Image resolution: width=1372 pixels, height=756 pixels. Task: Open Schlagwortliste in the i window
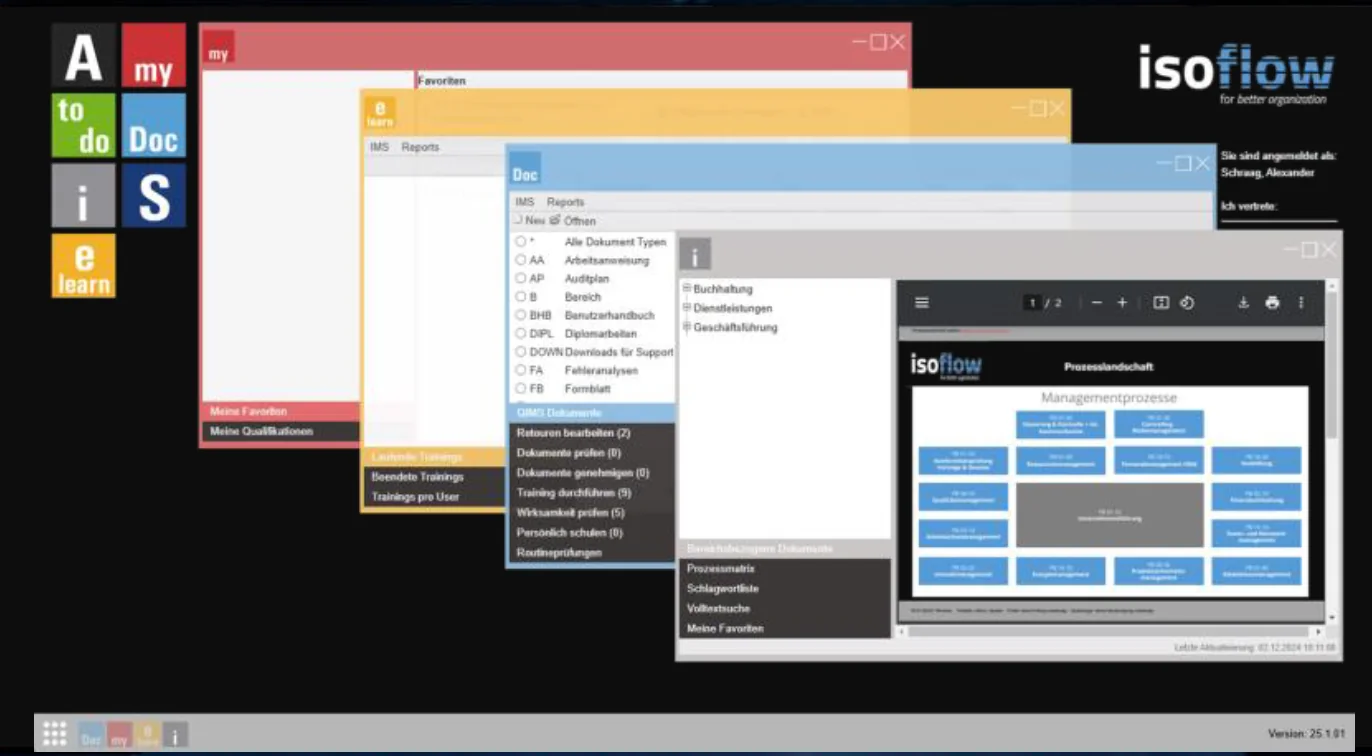point(785,589)
